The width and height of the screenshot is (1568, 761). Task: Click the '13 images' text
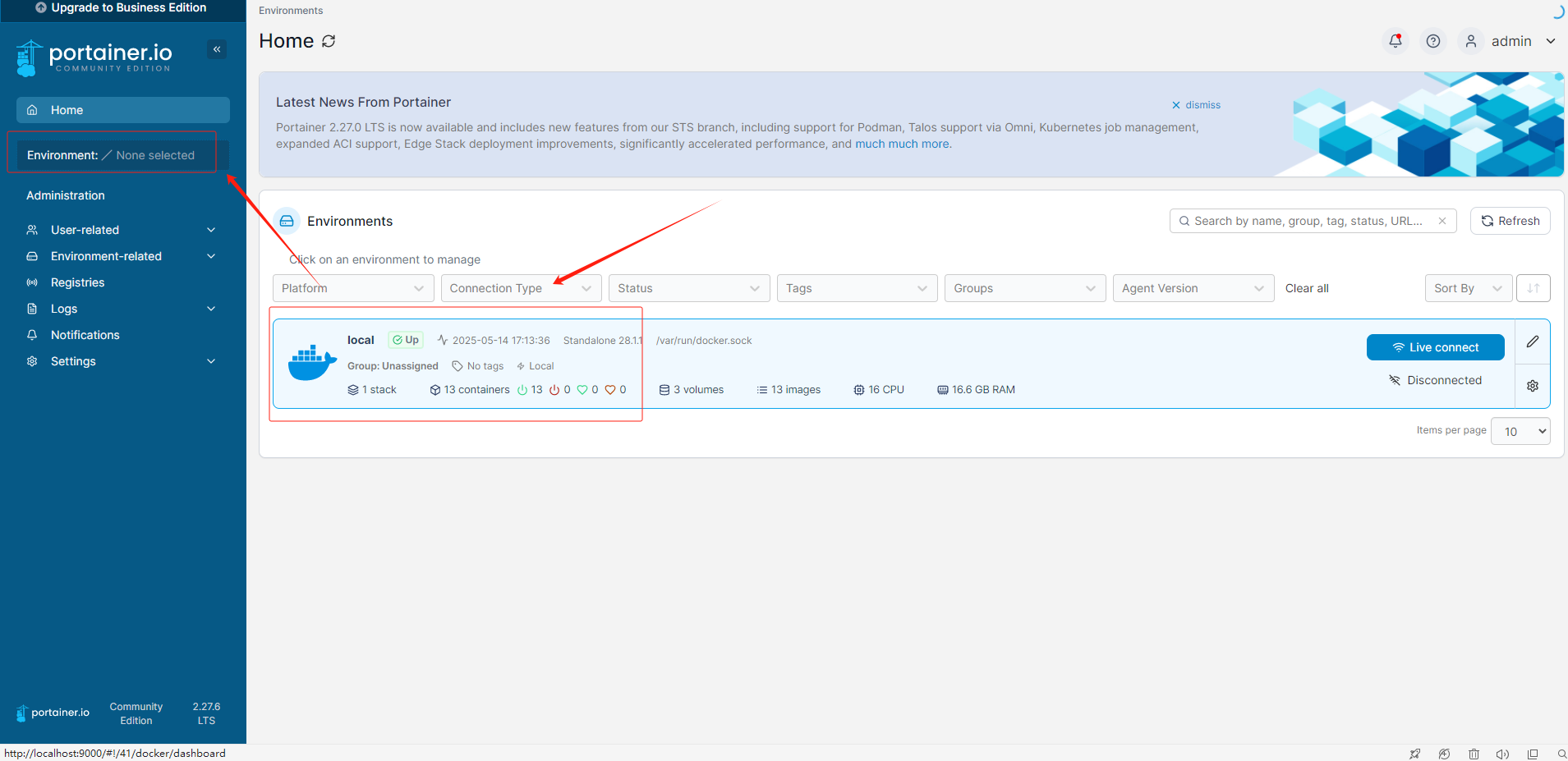(x=796, y=390)
